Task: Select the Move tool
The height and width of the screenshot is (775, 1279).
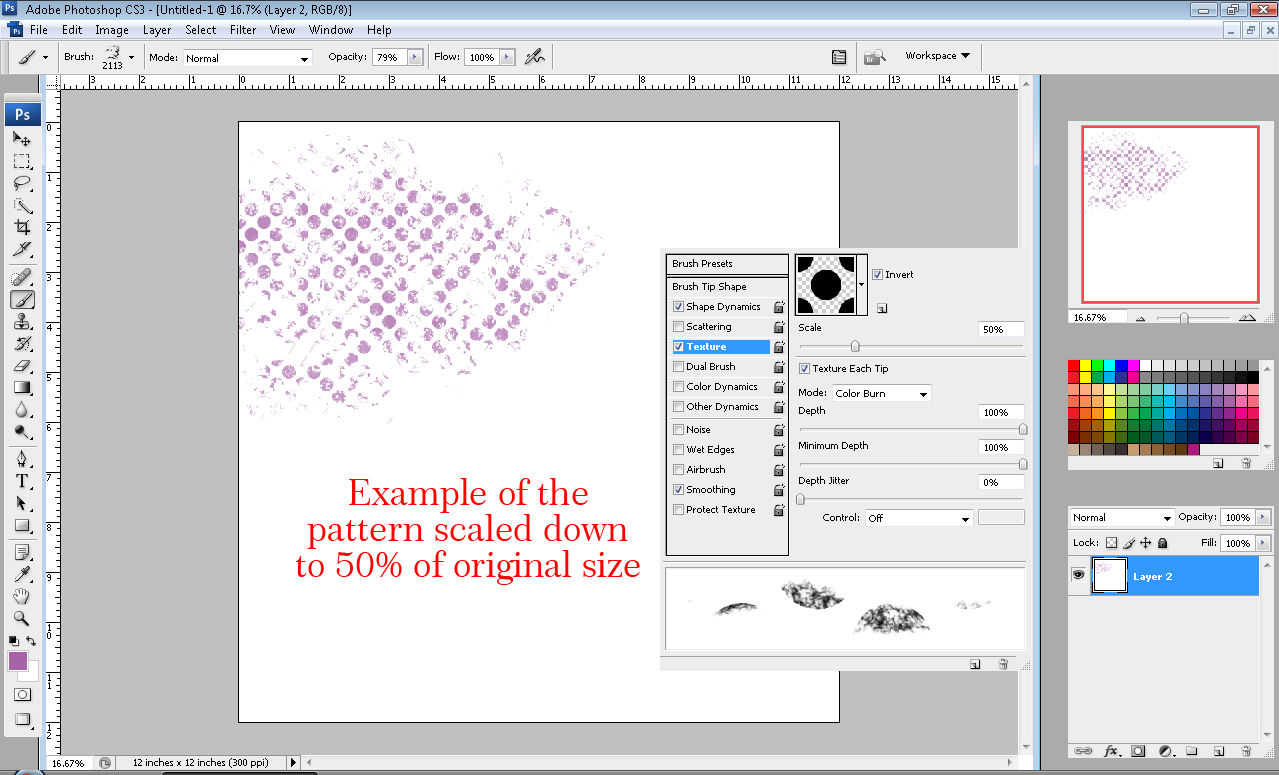Action: coord(22,139)
